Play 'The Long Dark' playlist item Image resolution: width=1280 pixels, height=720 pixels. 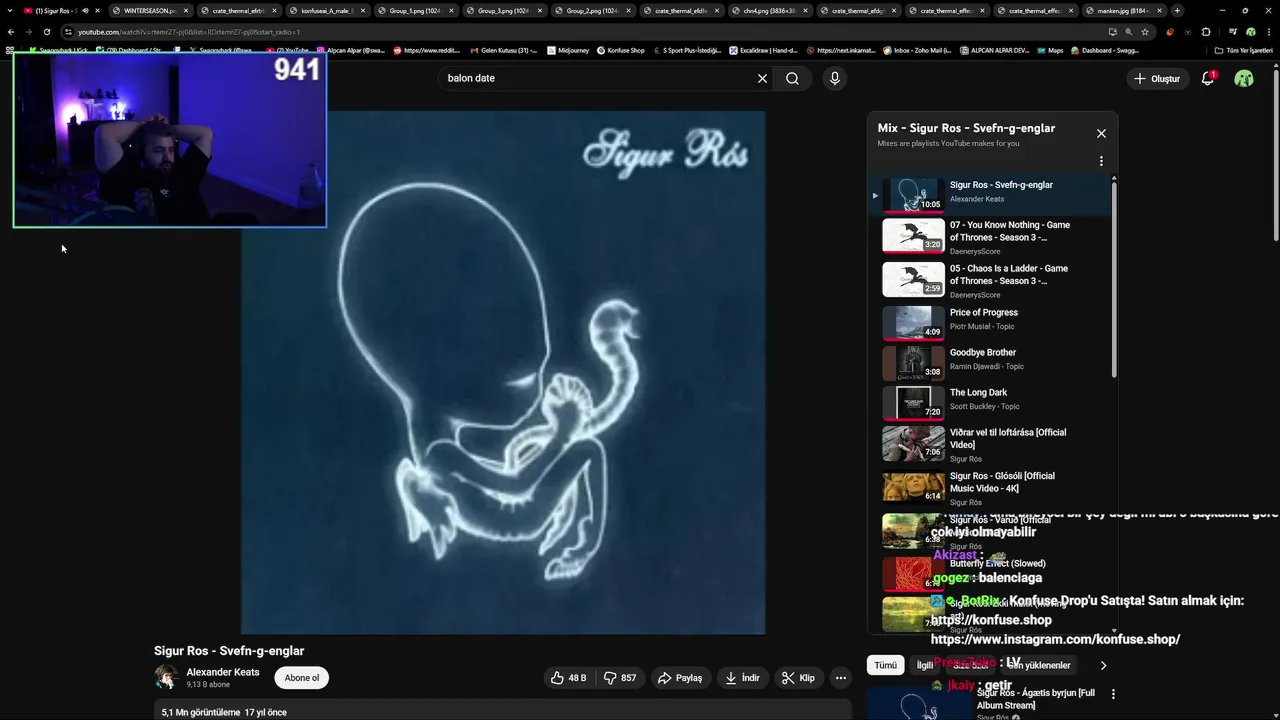[x=990, y=402]
